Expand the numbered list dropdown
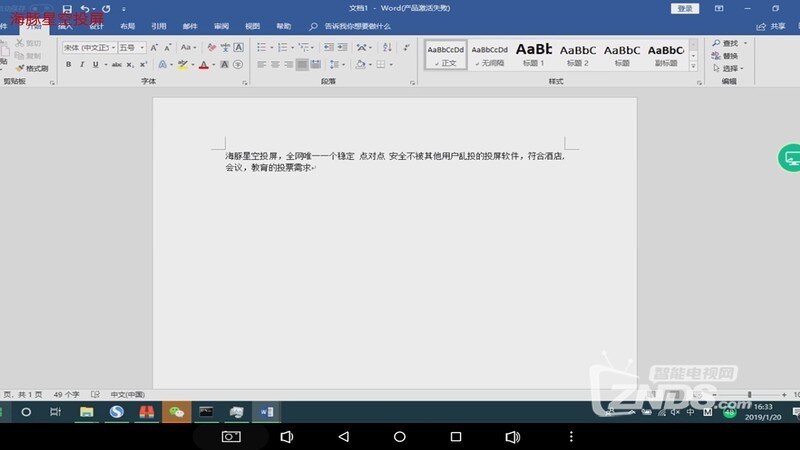 292,47
